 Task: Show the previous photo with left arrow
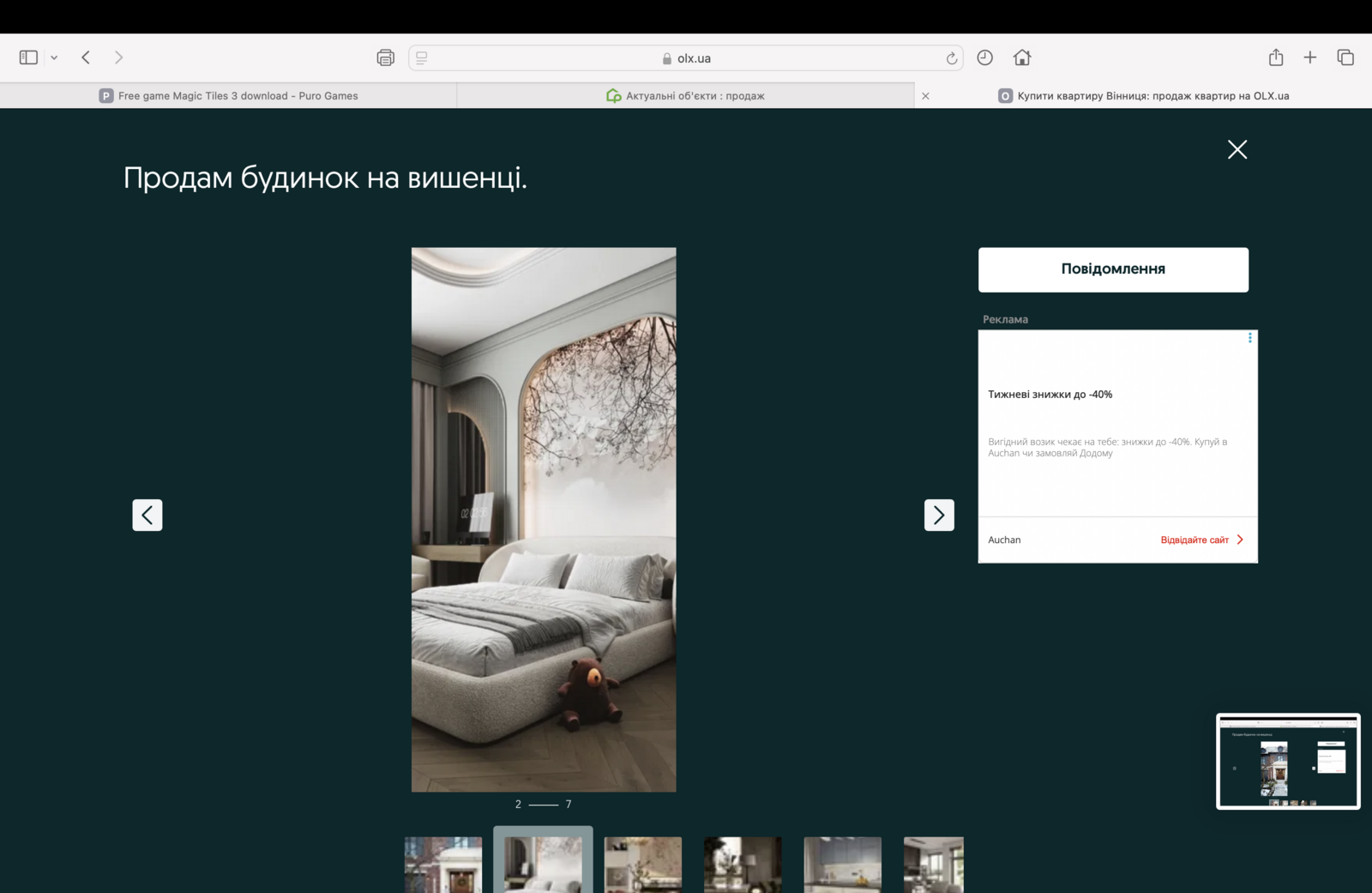[x=147, y=515]
